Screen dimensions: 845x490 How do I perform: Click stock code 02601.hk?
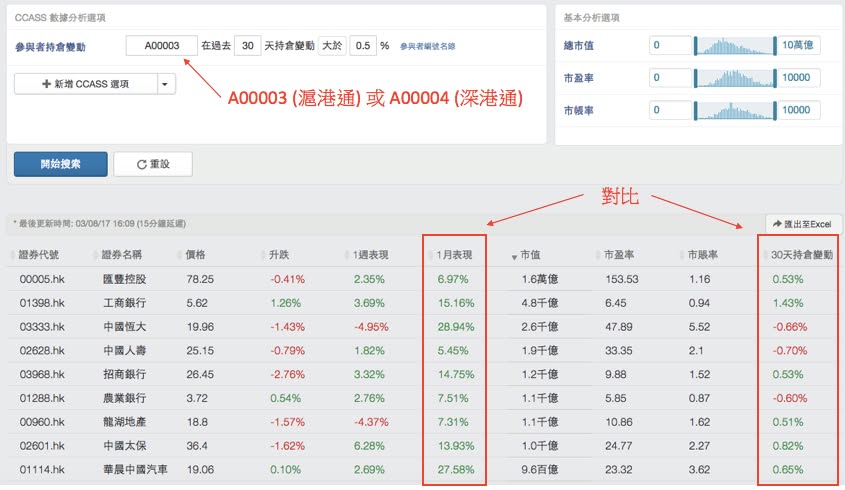click(42, 446)
